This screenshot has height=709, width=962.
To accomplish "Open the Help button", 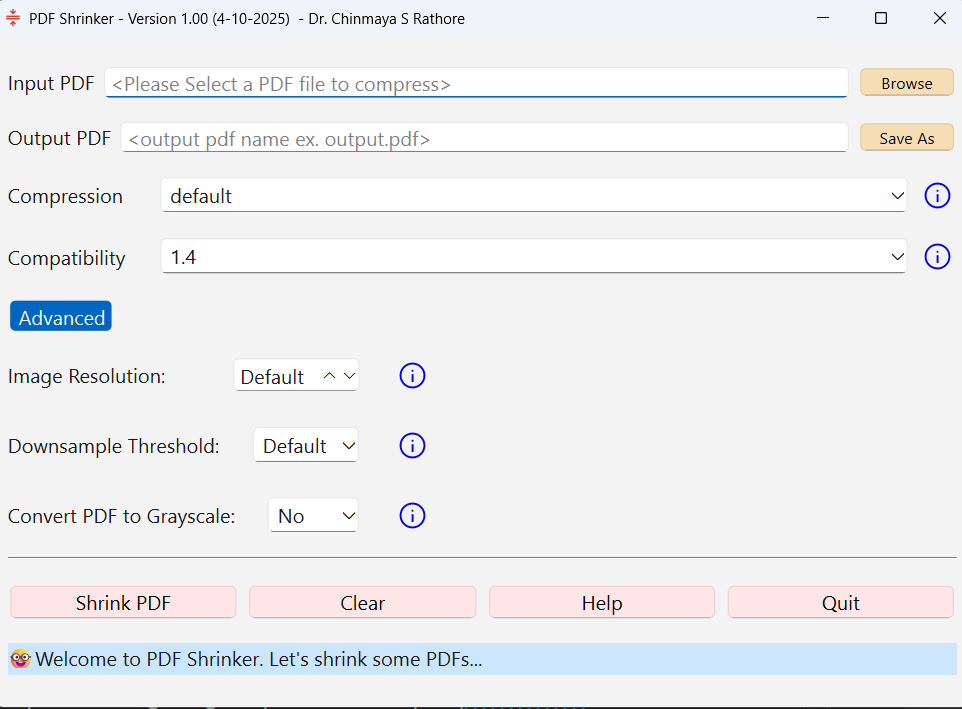I will tap(601, 603).
